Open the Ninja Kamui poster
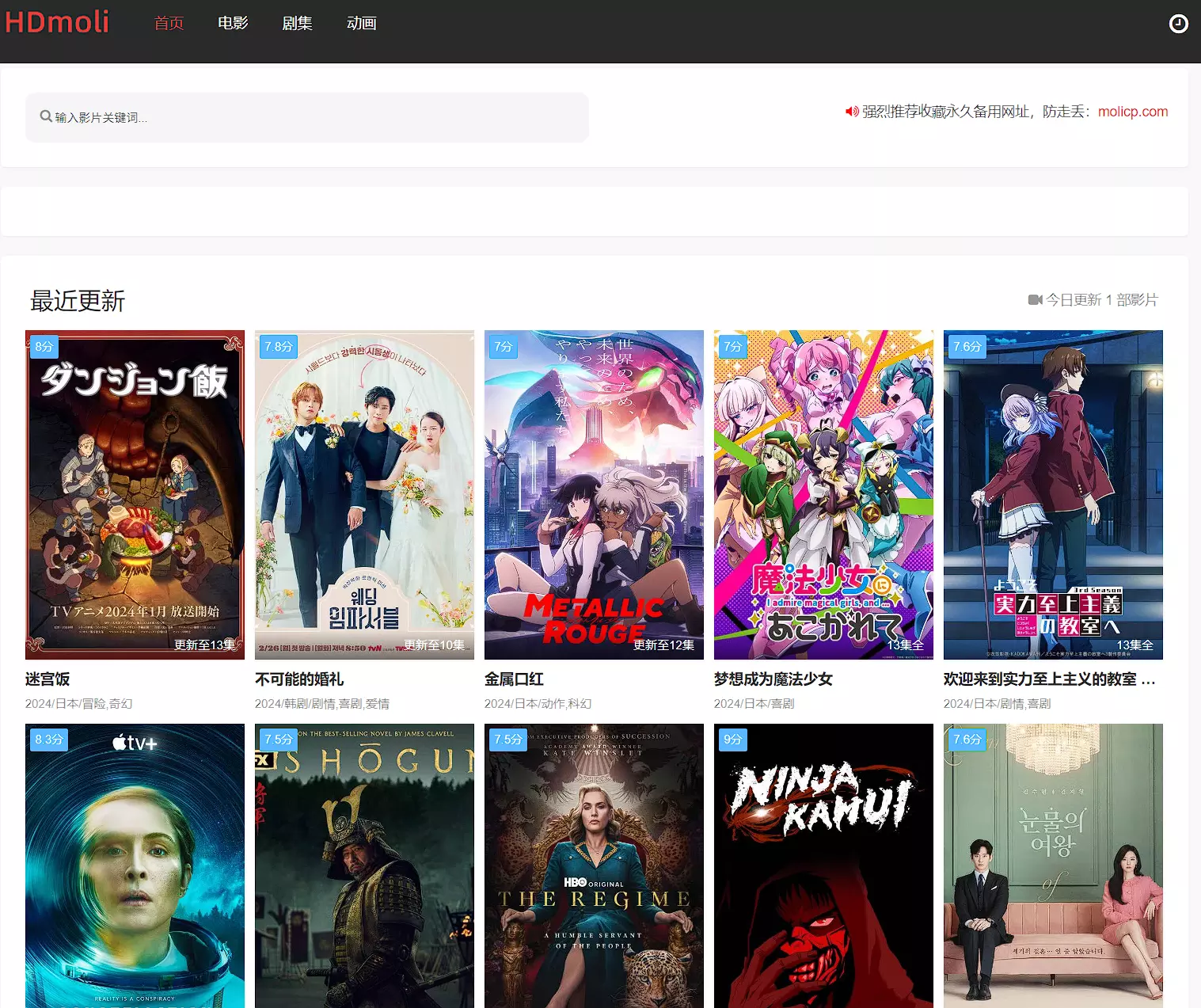Screen dimensions: 1201x1008 point(823,865)
